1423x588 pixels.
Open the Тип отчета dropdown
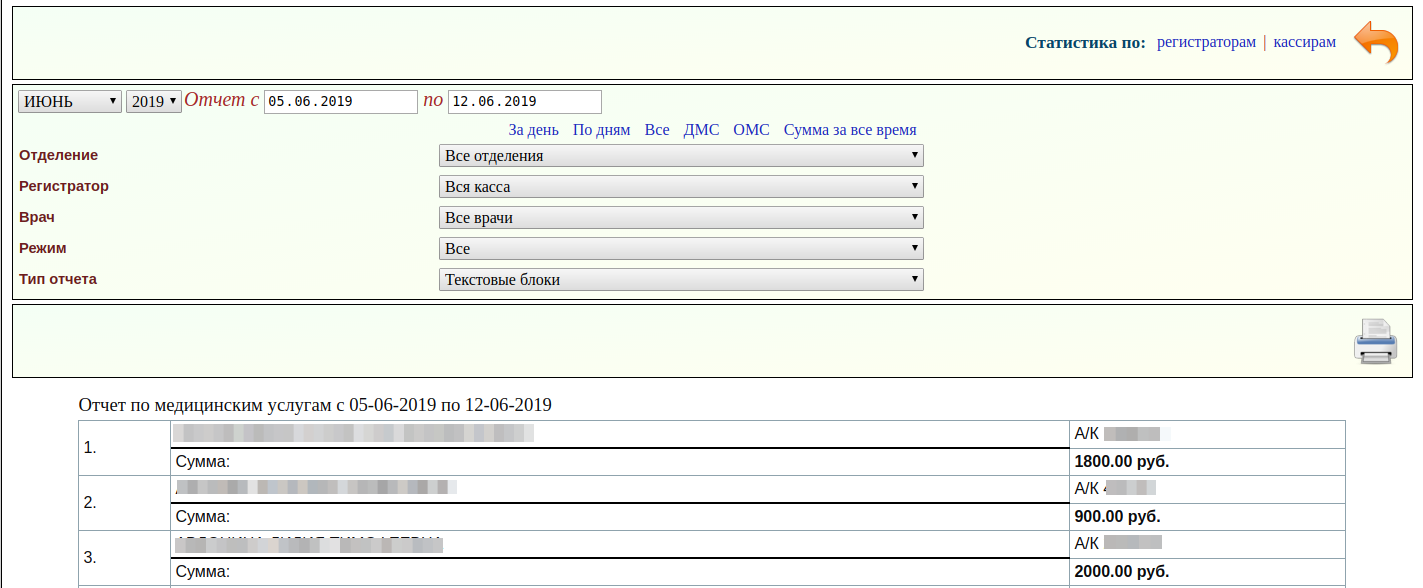(x=681, y=280)
